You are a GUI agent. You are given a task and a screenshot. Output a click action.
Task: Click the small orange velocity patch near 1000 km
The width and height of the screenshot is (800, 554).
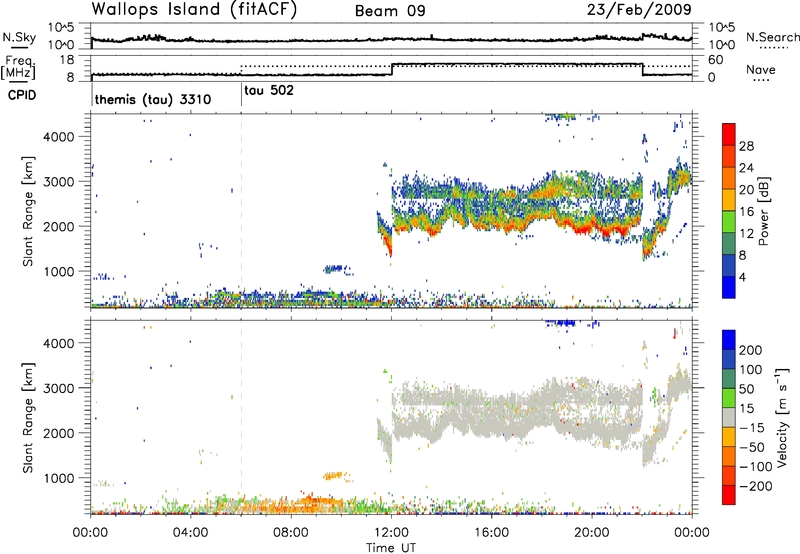click(x=336, y=476)
